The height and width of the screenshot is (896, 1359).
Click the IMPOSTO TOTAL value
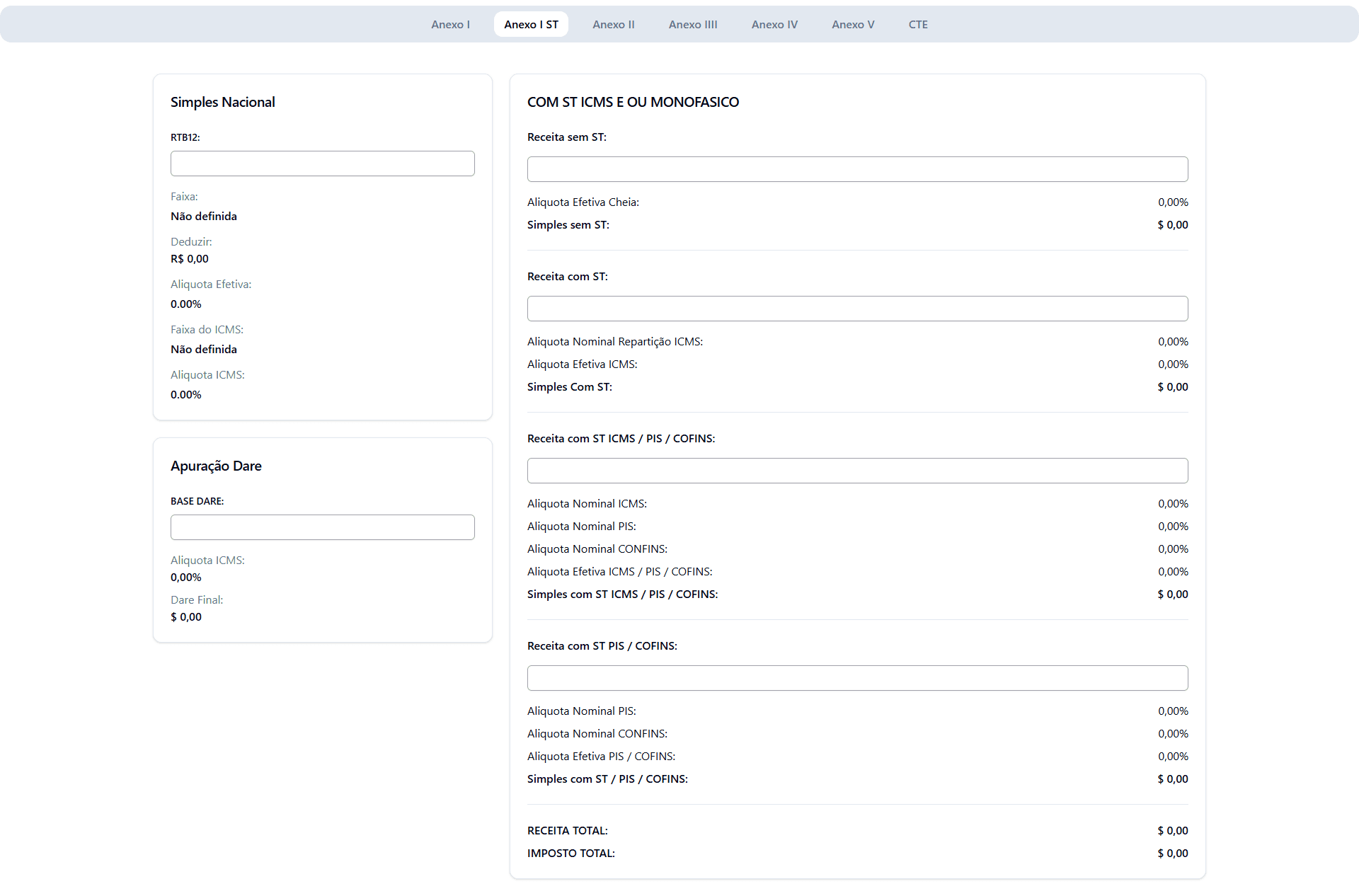click(x=1172, y=853)
